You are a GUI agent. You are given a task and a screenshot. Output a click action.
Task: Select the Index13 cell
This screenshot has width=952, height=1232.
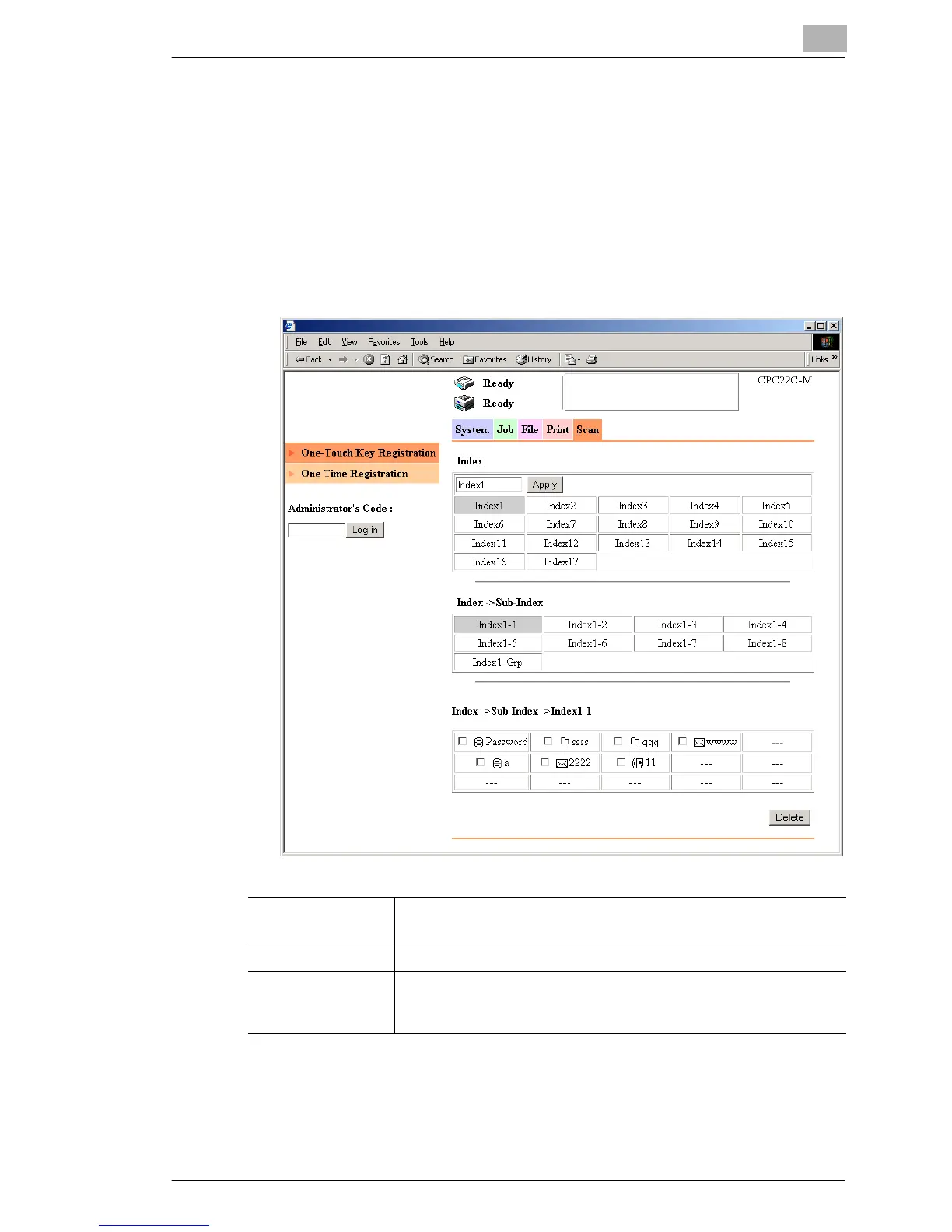pos(632,543)
